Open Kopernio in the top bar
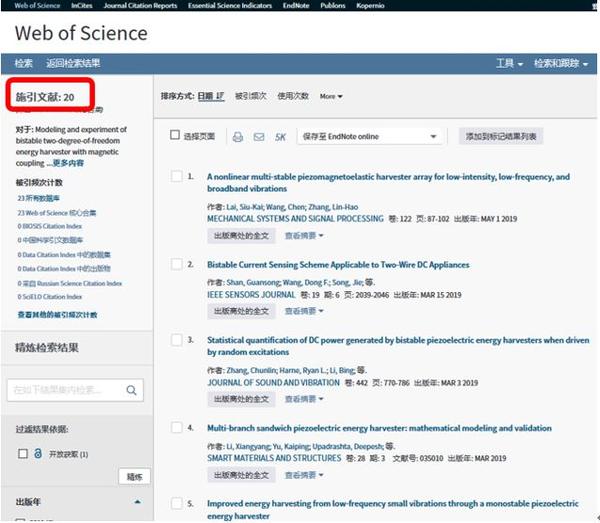600x523 pixels. pyautogui.click(x=370, y=5)
